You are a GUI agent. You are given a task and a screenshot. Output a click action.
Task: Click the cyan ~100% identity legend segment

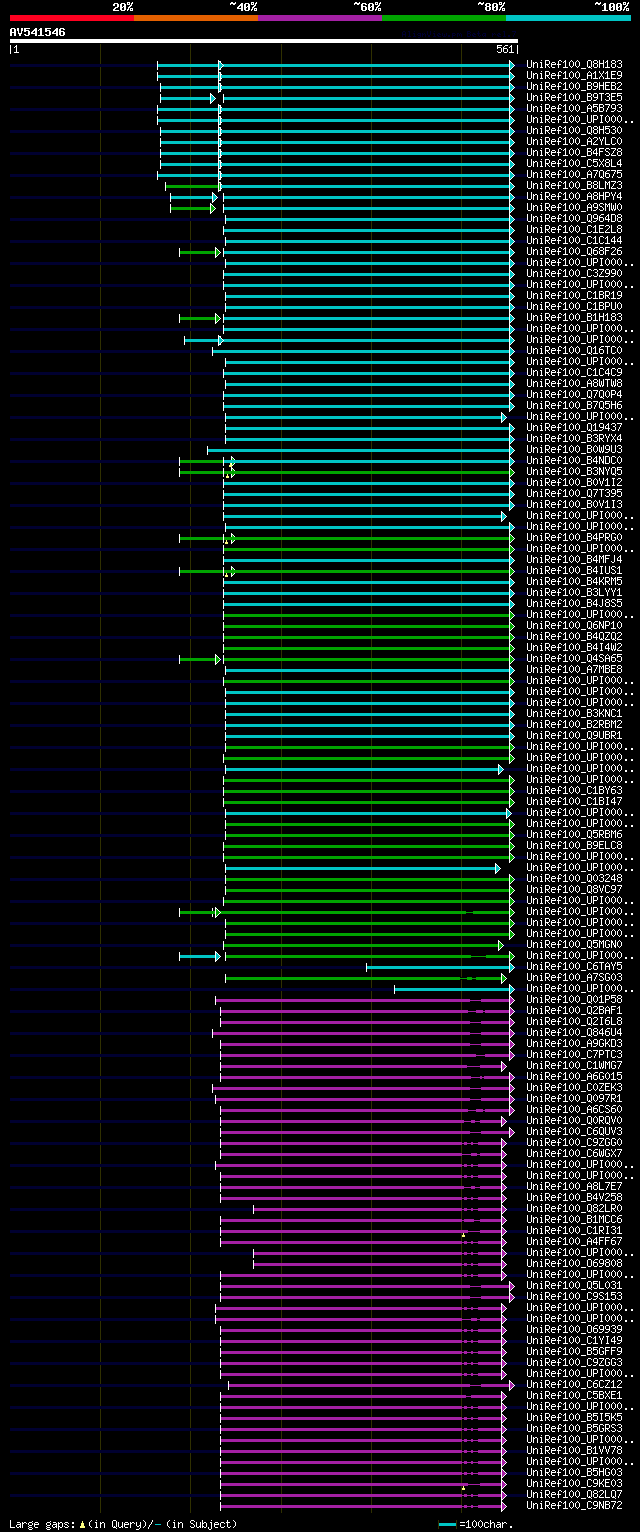[x=568, y=17]
